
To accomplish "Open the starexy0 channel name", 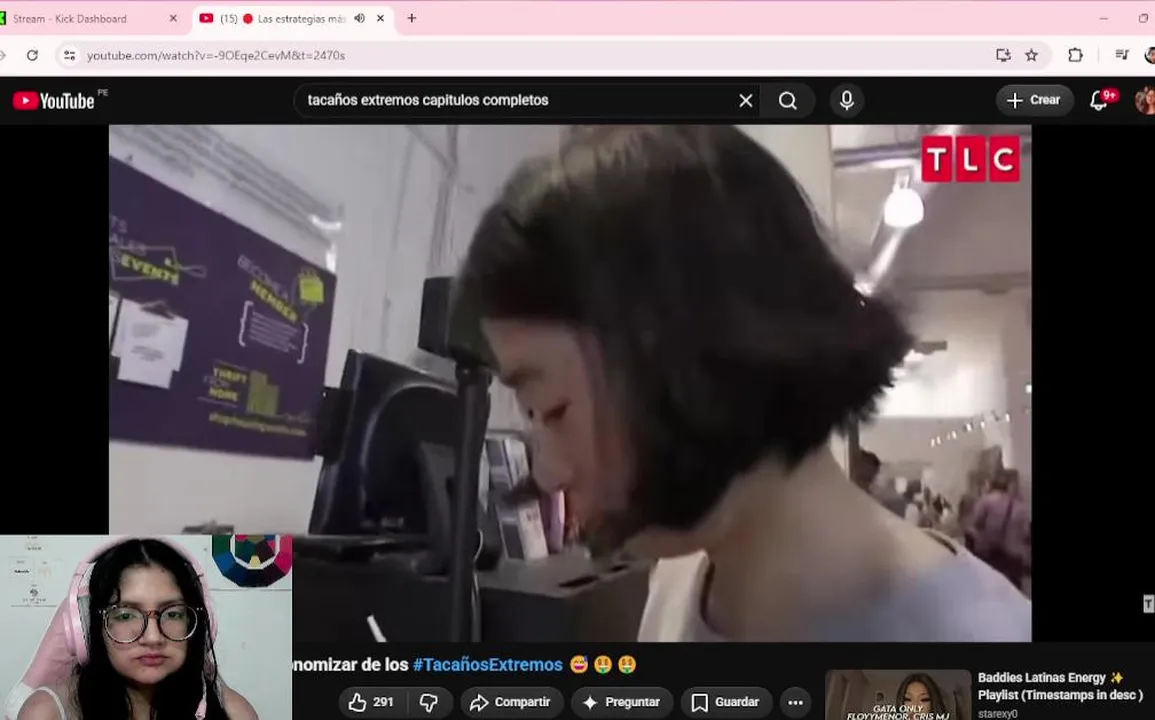I will [x=997, y=713].
